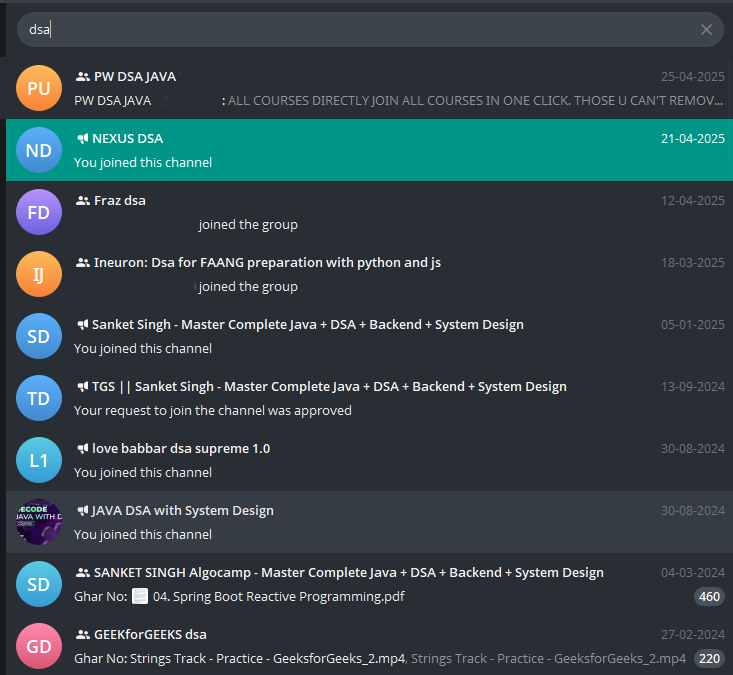Open Ineuron: Dsa for FAANG preparation chat
733x675 pixels.
click(267, 263)
